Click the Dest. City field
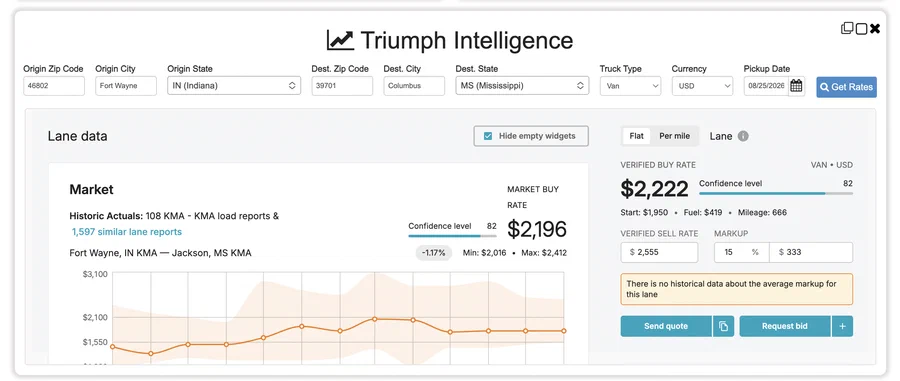 414,86
